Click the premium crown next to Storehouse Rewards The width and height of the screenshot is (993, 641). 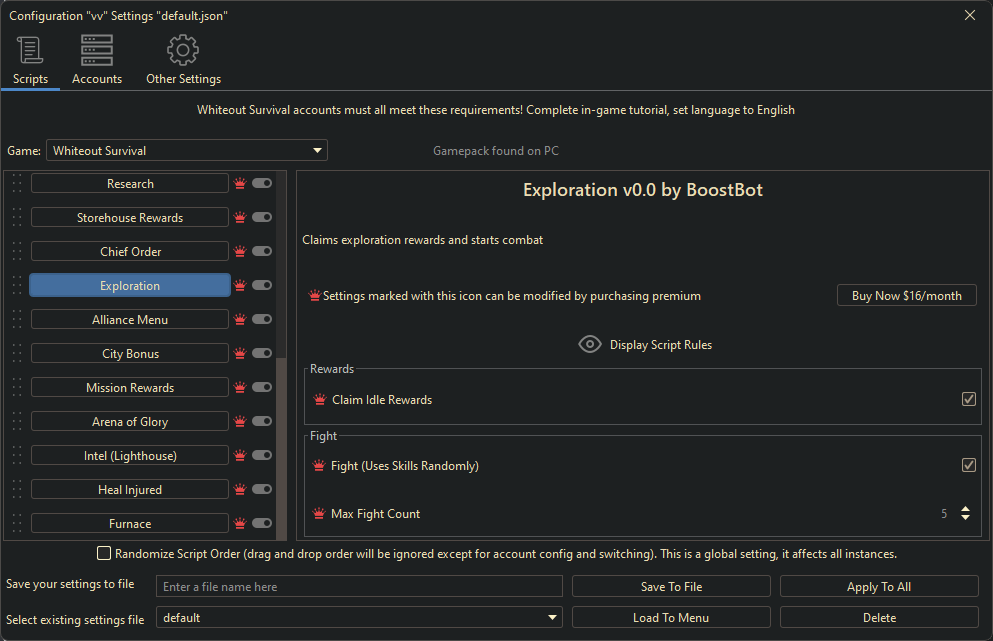[240, 217]
